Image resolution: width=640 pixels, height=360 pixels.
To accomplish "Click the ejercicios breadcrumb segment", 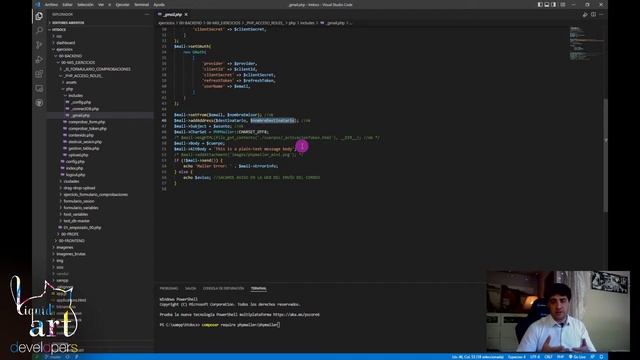I will (x=166, y=23).
